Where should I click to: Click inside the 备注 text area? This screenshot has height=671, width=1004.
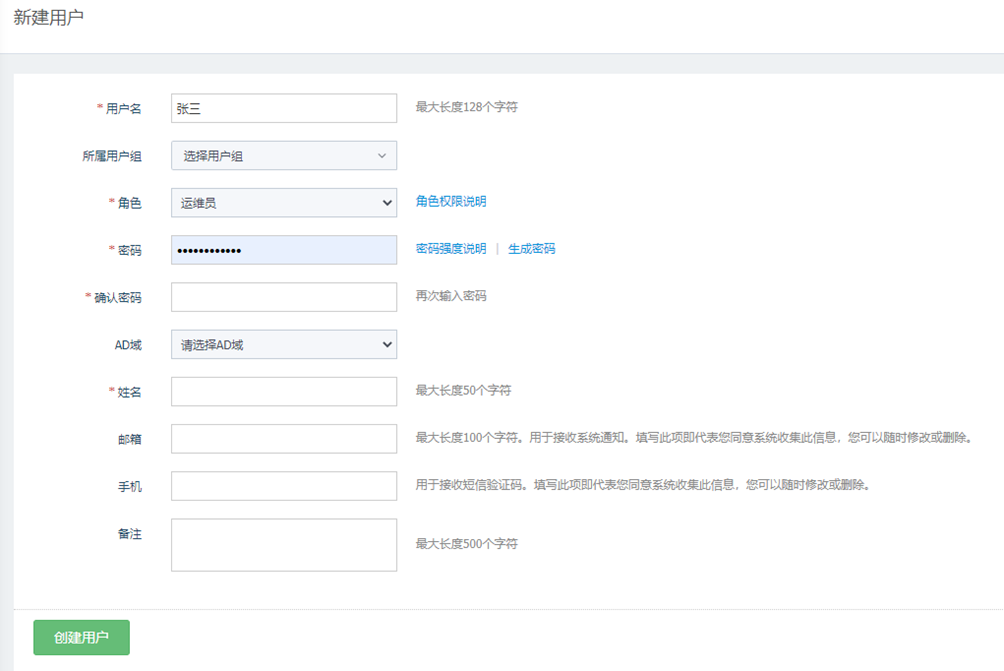click(284, 545)
